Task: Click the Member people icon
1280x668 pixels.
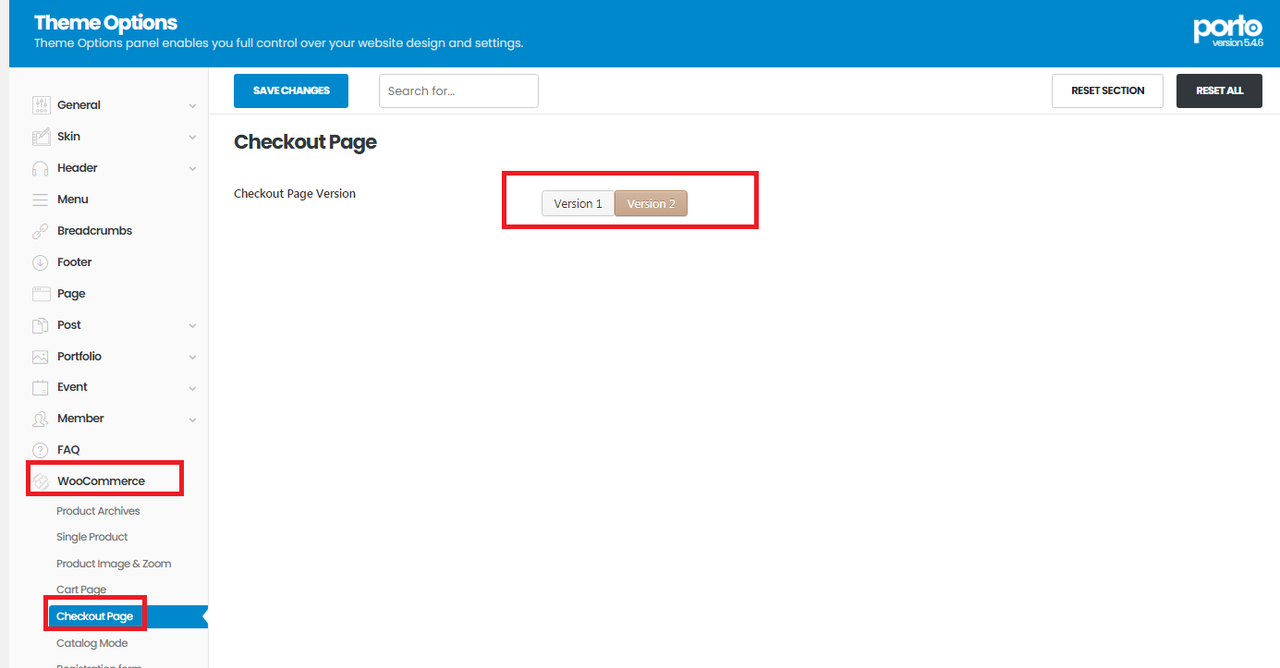Action: pos(41,419)
